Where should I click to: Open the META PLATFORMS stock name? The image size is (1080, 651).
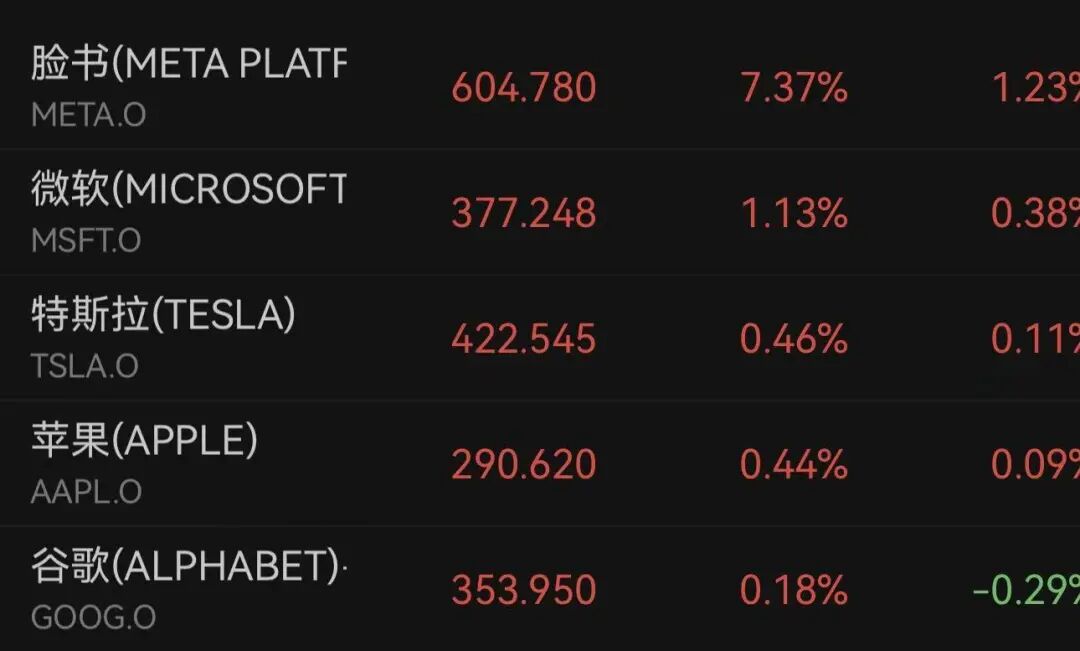(189, 63)
